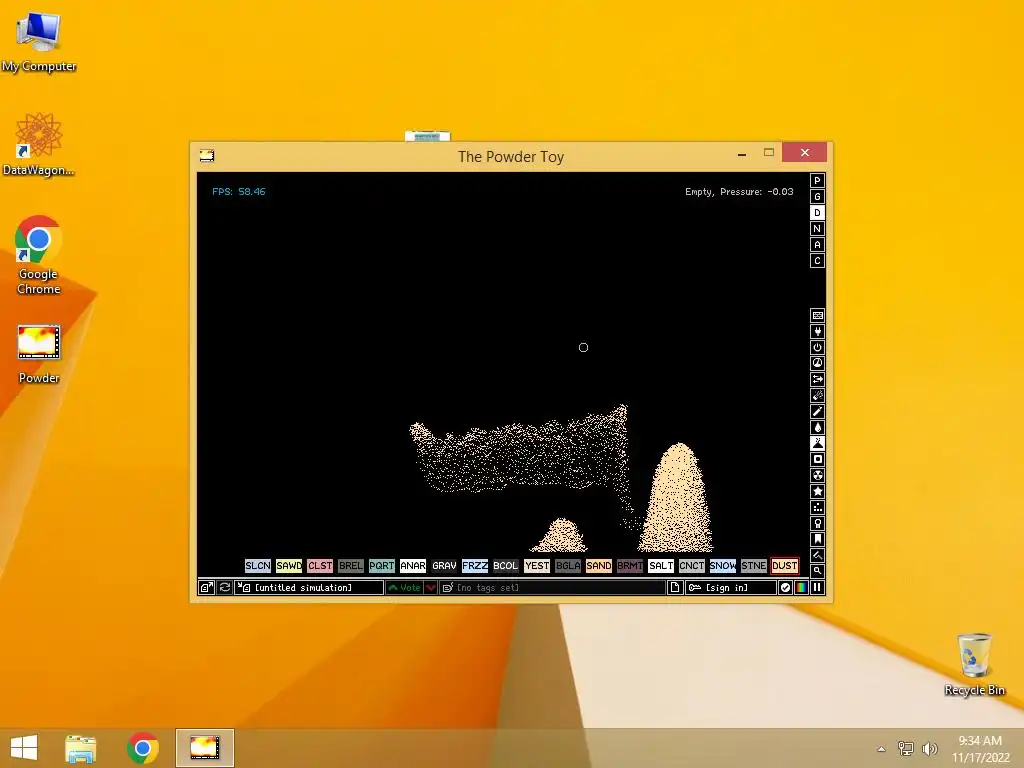Open the Radioactive menu section

pyautogui.click(x=817, y=475)
